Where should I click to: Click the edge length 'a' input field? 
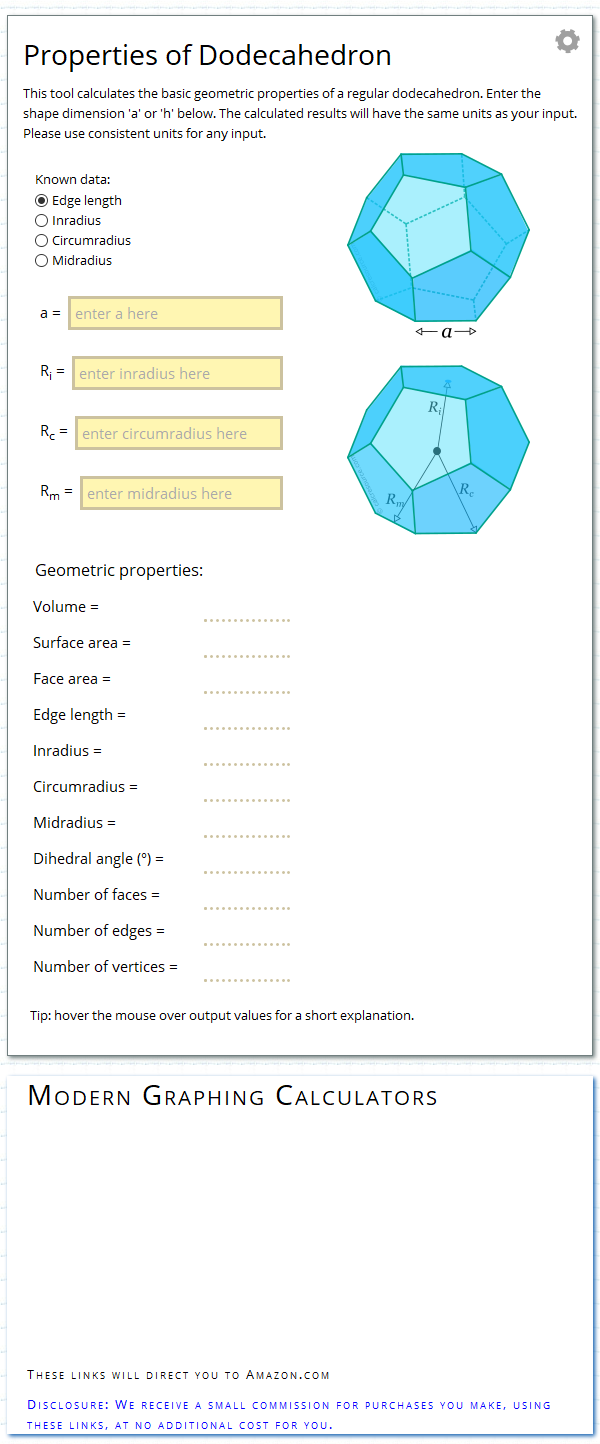click(175, 312)
